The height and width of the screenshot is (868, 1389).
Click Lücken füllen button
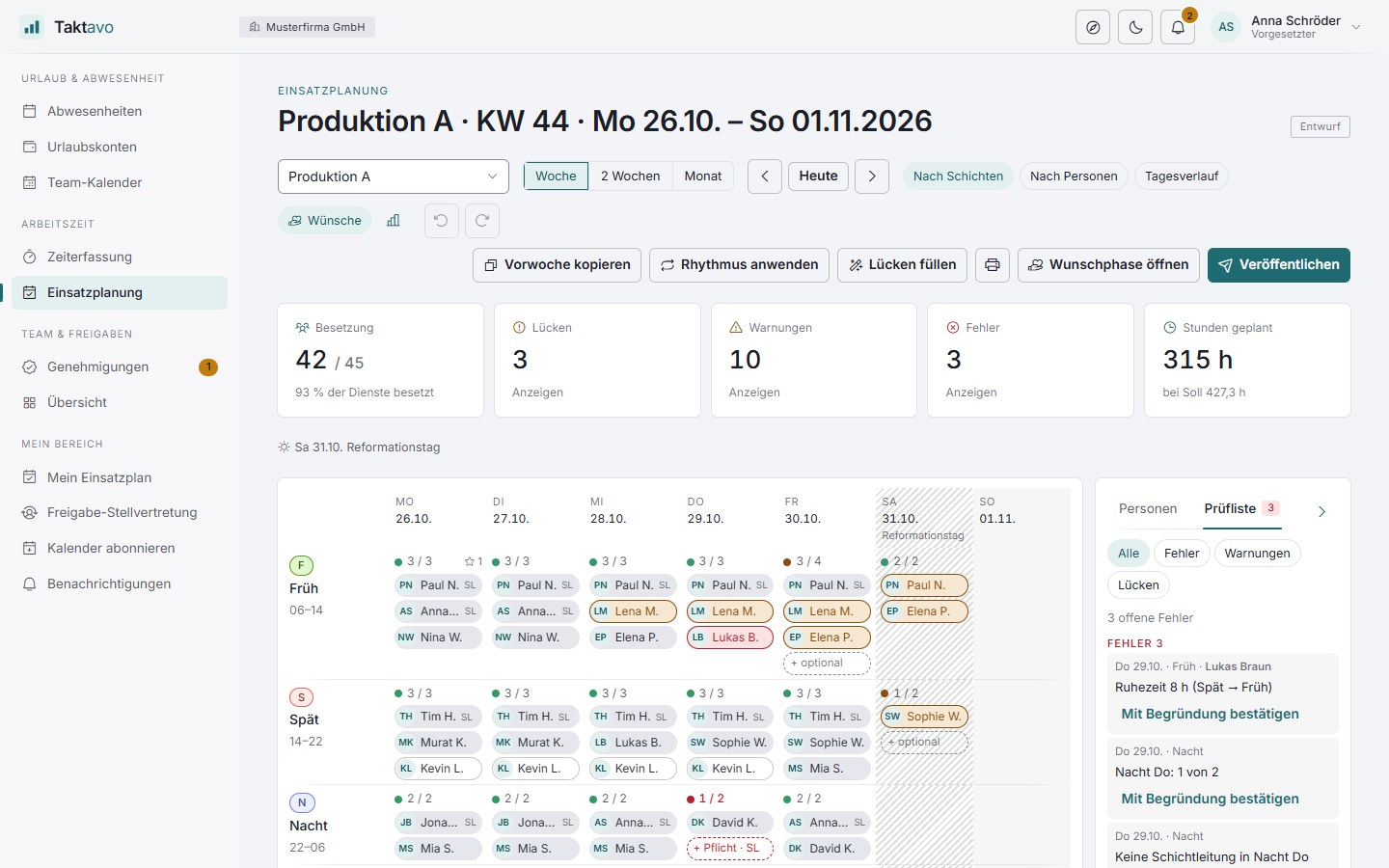[902, 265]
